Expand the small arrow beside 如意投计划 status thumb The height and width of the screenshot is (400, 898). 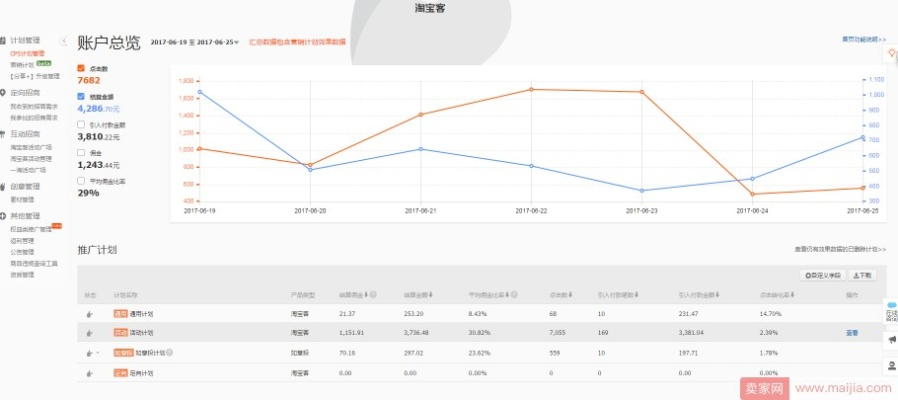click(98, 354)
